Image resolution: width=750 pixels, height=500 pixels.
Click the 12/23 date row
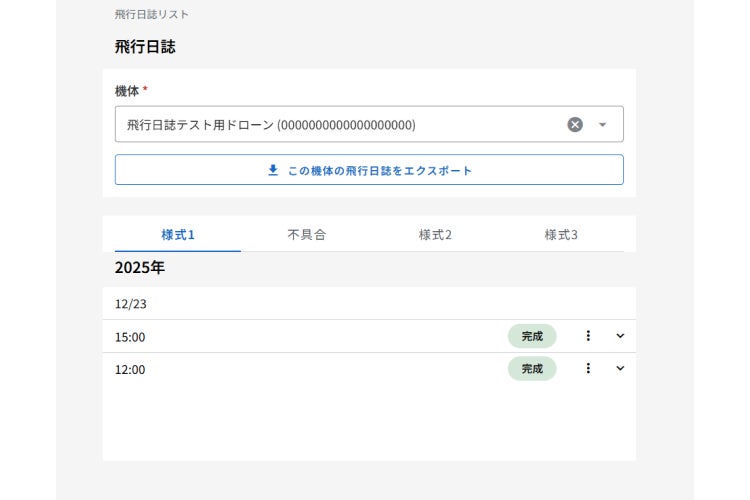(131, 304)
